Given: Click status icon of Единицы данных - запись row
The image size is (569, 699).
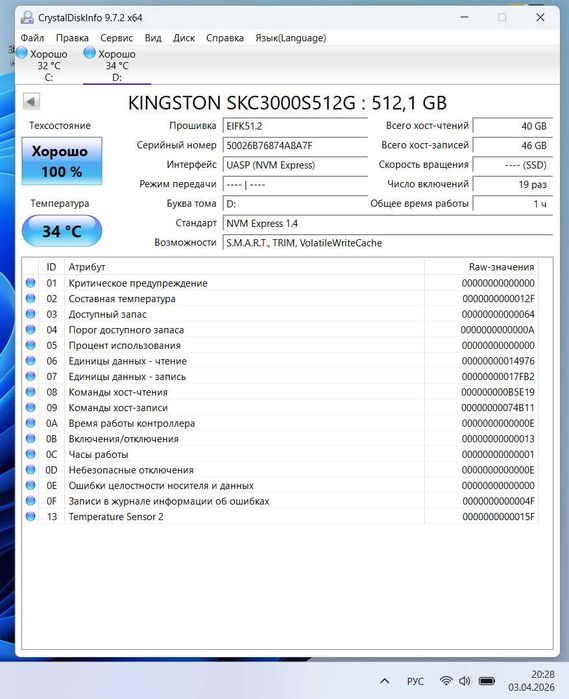Looking at the screenshot, I should coord(30,376).
